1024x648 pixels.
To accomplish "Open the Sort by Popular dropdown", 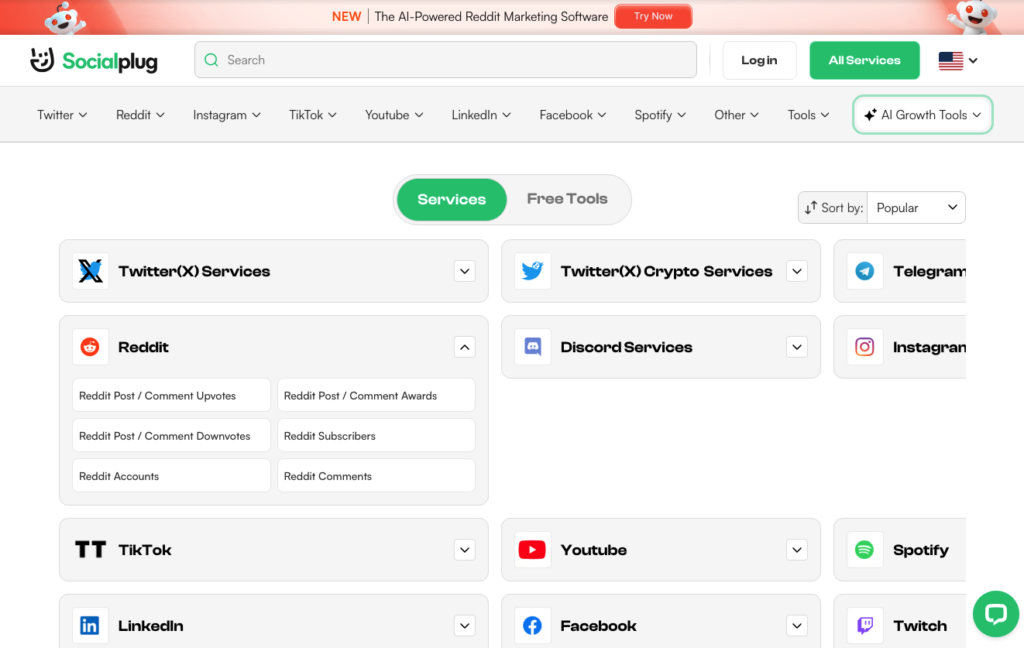I will 916,208.
